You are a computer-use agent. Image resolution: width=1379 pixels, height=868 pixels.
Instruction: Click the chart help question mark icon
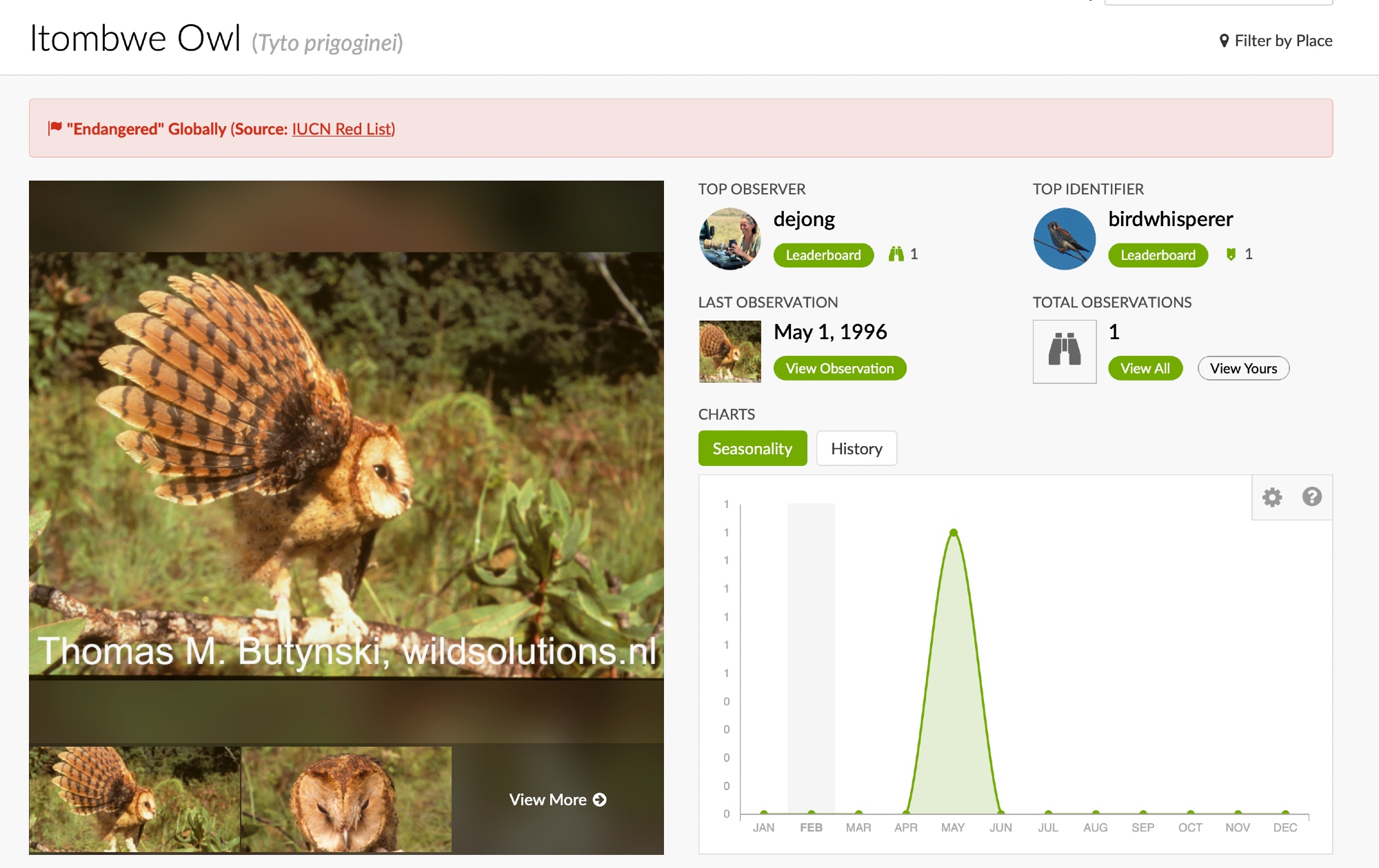tap(1311, 496)
